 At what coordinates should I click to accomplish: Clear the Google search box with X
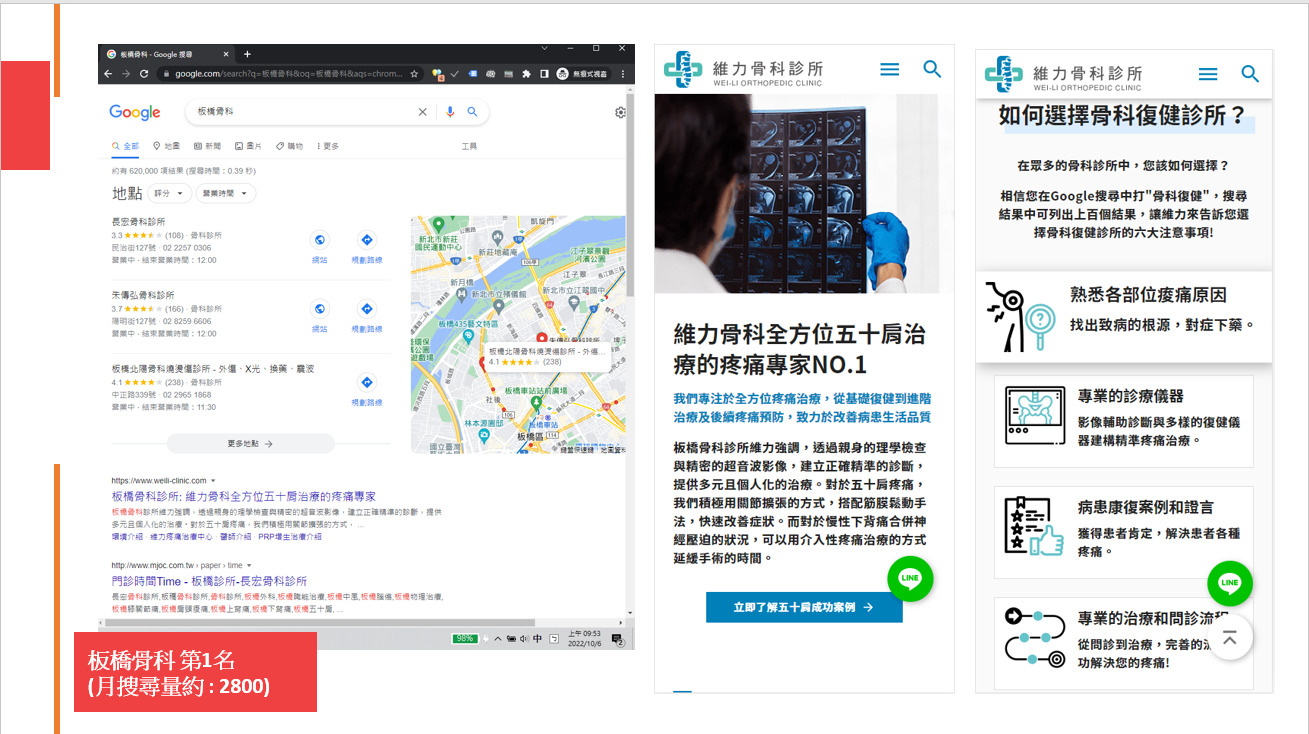[422, 112]
